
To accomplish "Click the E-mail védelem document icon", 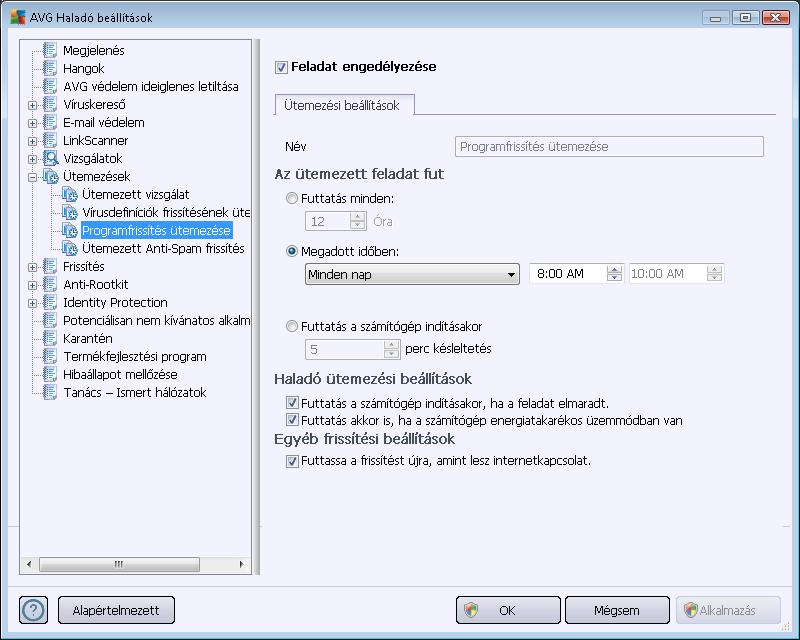I will (50, 122).
